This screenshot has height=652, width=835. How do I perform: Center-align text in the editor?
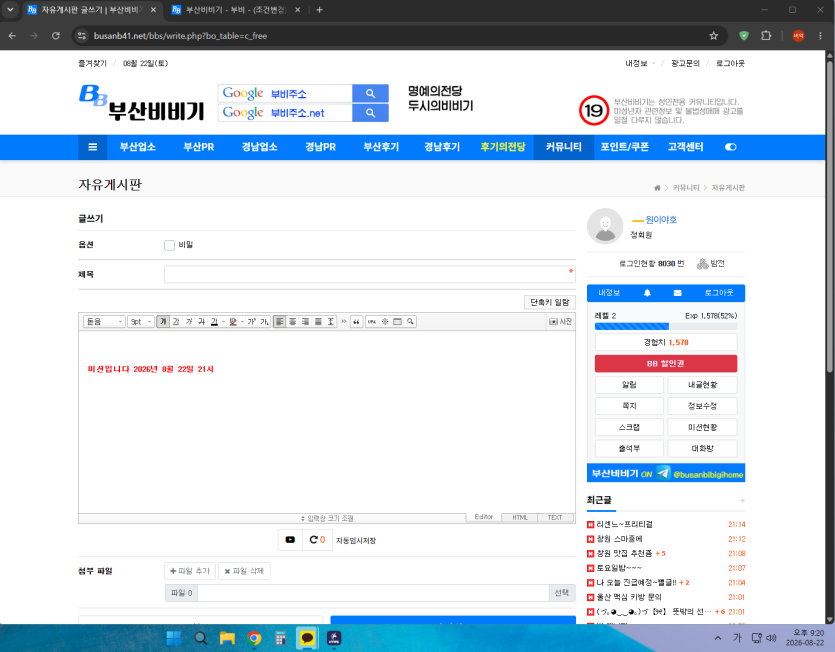292,322
